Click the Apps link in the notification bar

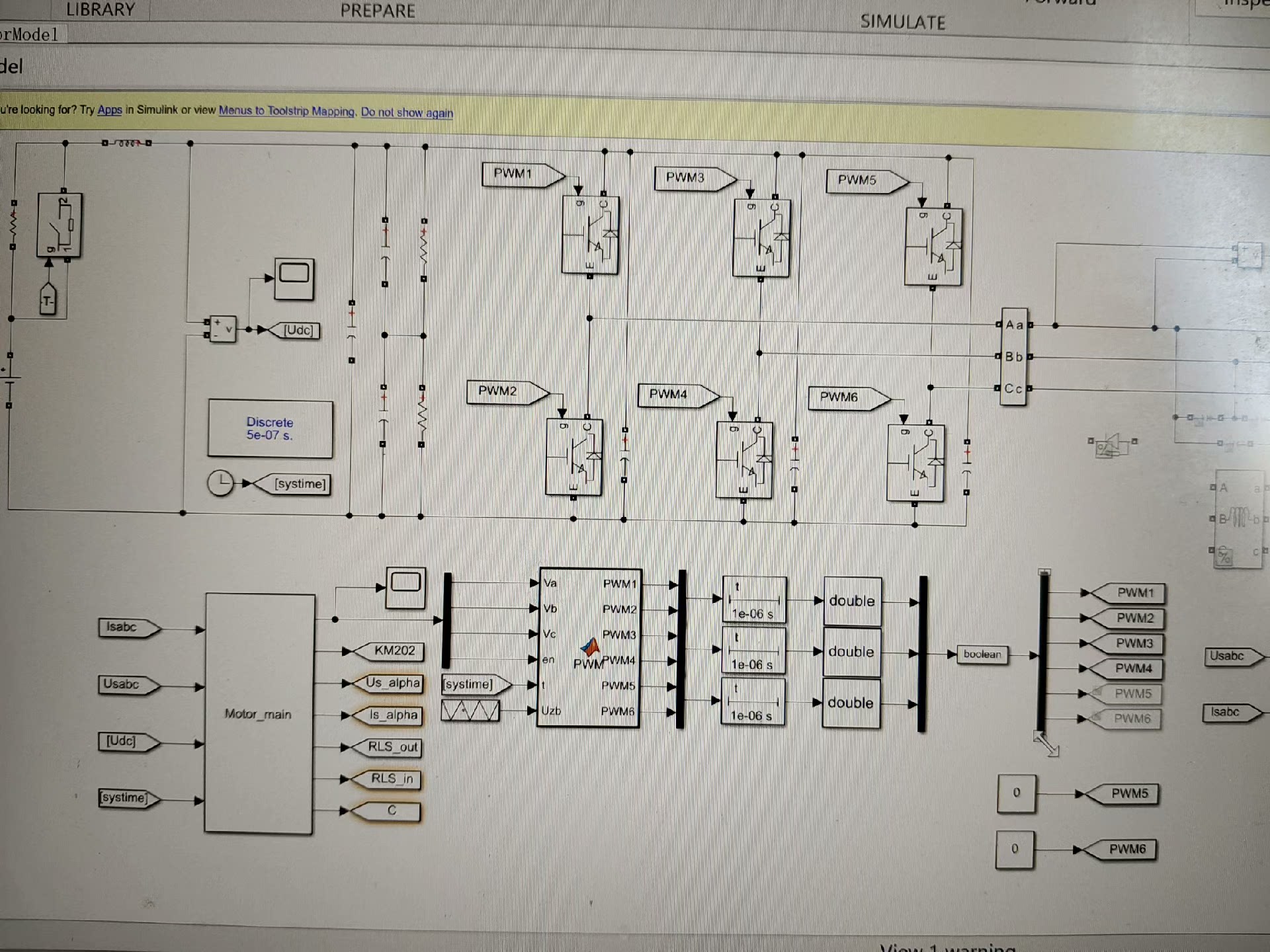tap(110, 110)
